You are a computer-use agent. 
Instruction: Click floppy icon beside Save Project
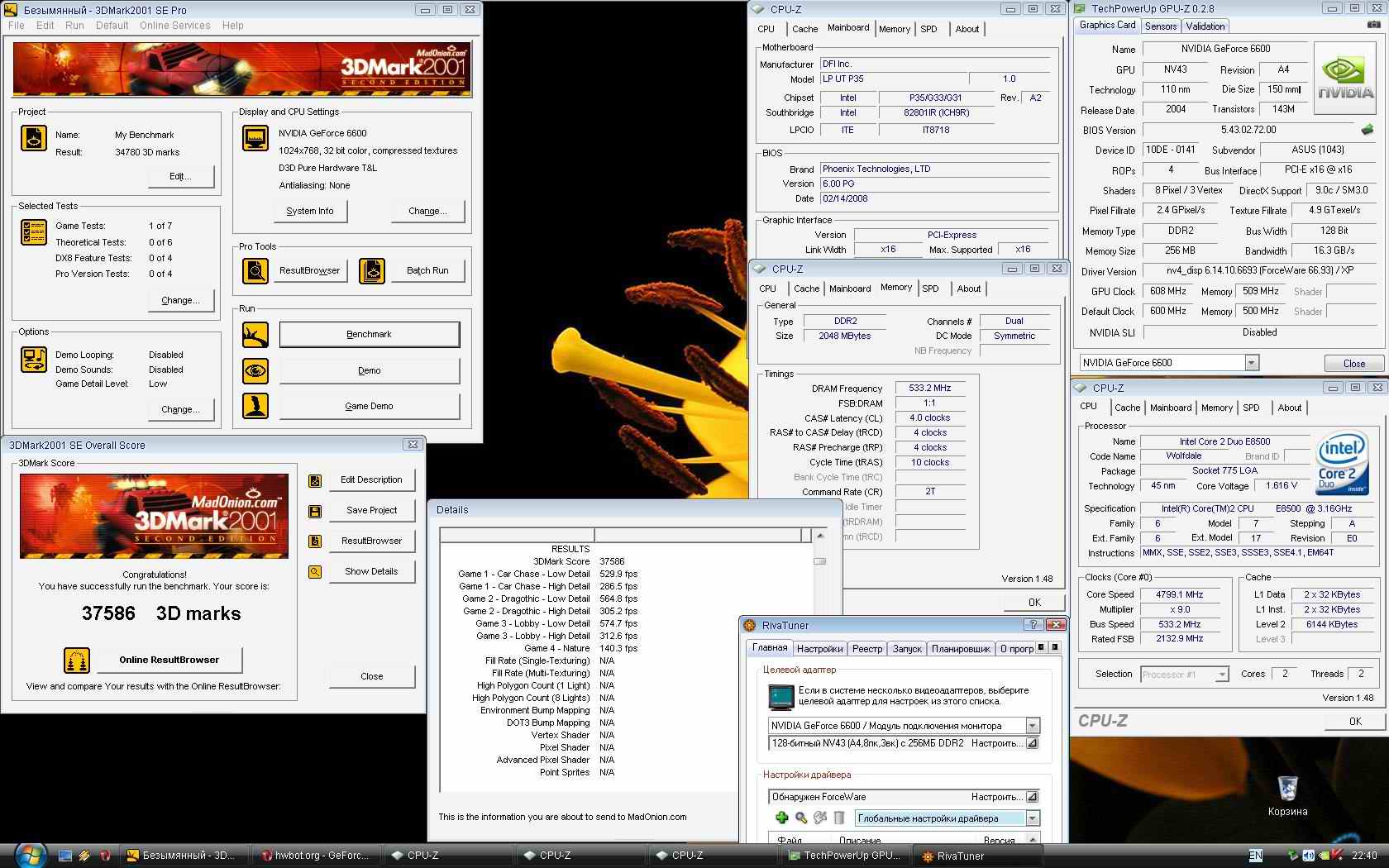pos(315,511)
